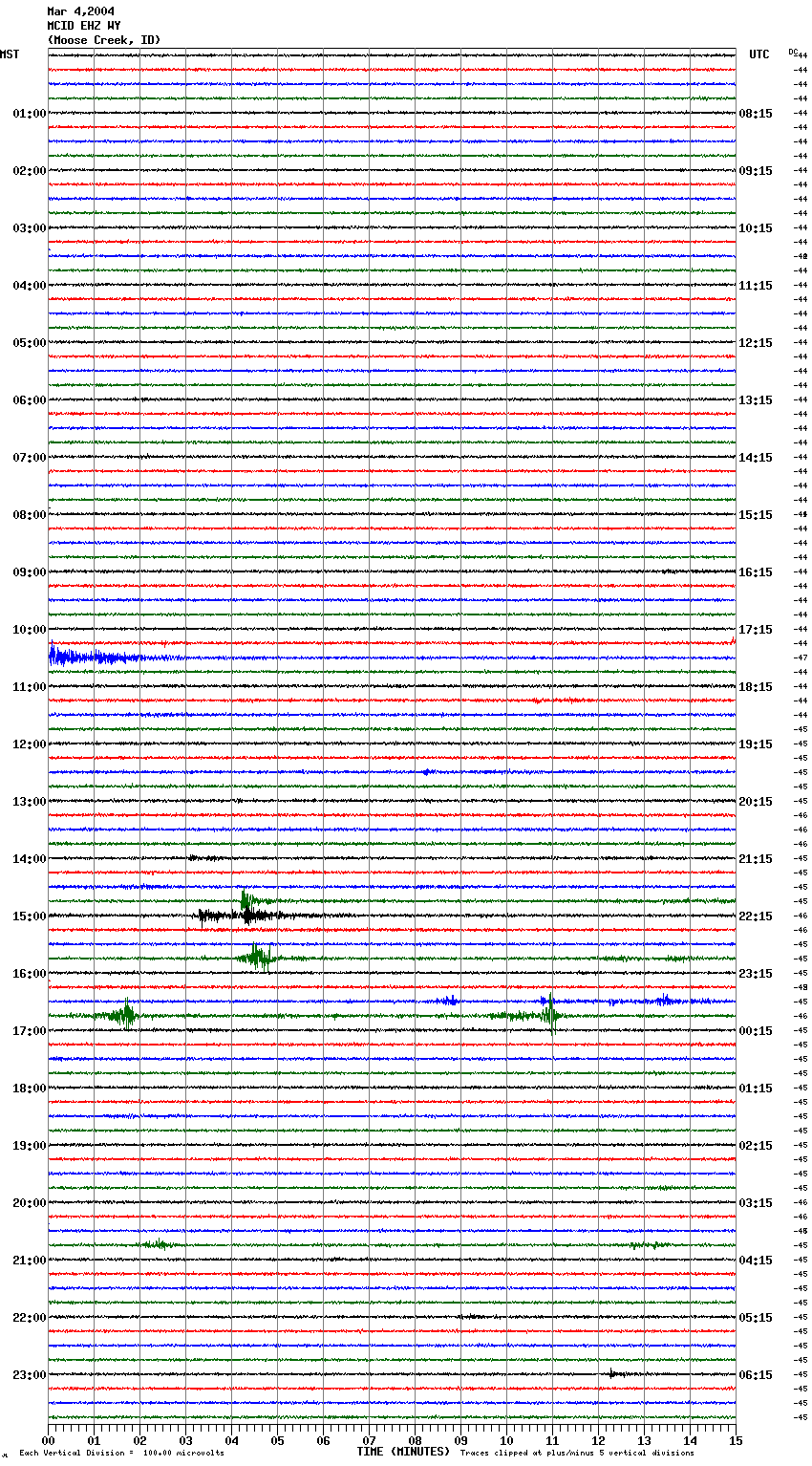The image size is (812, 1466).
Task: Click the green burst on the 15:45 trace
Action: 258,957
